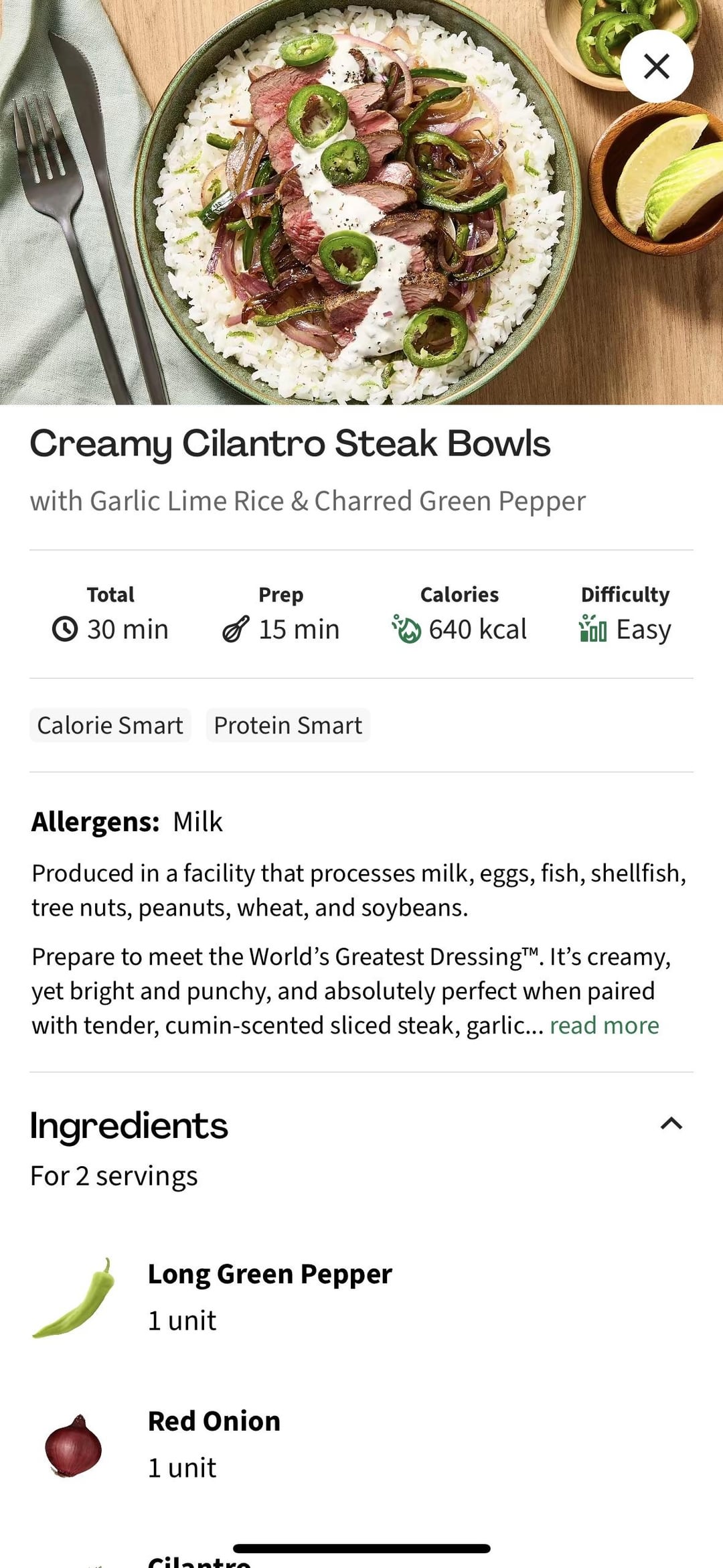Expand description with read more
Screen dimensions: 723x1568
pos(604,1025)
